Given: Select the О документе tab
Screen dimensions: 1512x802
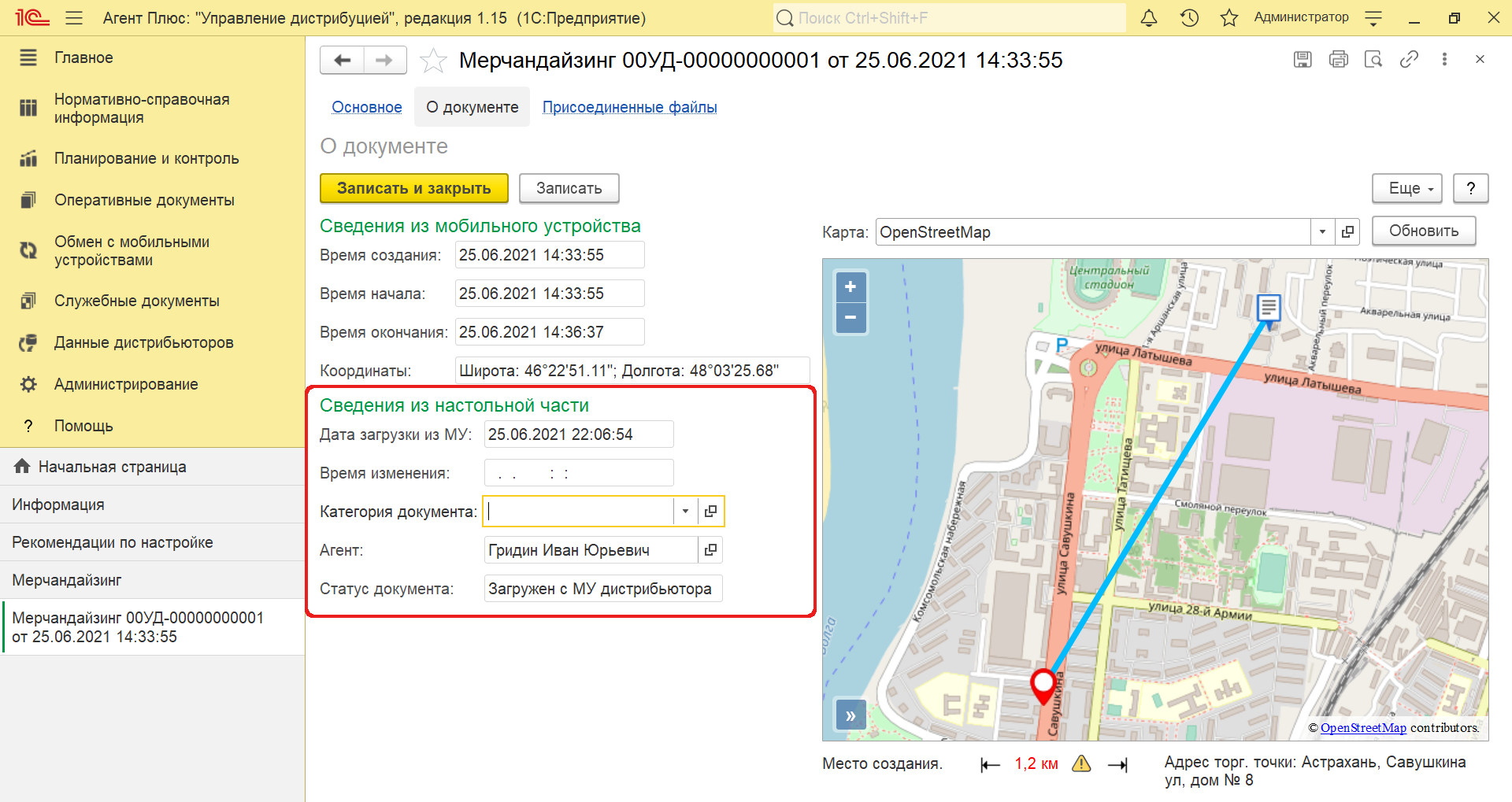Looking at the screenshot, I should click(472, 107).
